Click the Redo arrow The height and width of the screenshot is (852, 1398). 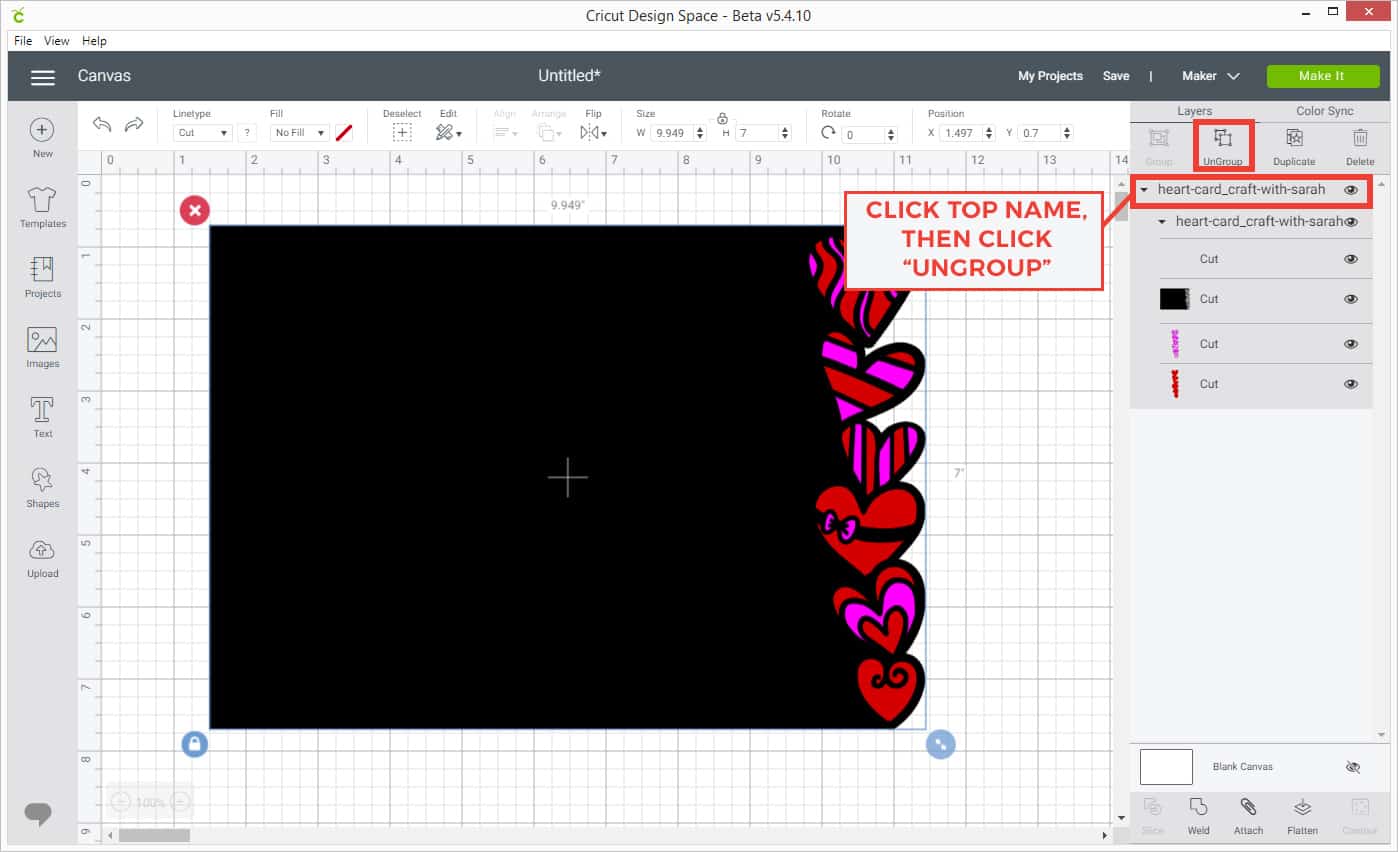[x=134, y=124]
